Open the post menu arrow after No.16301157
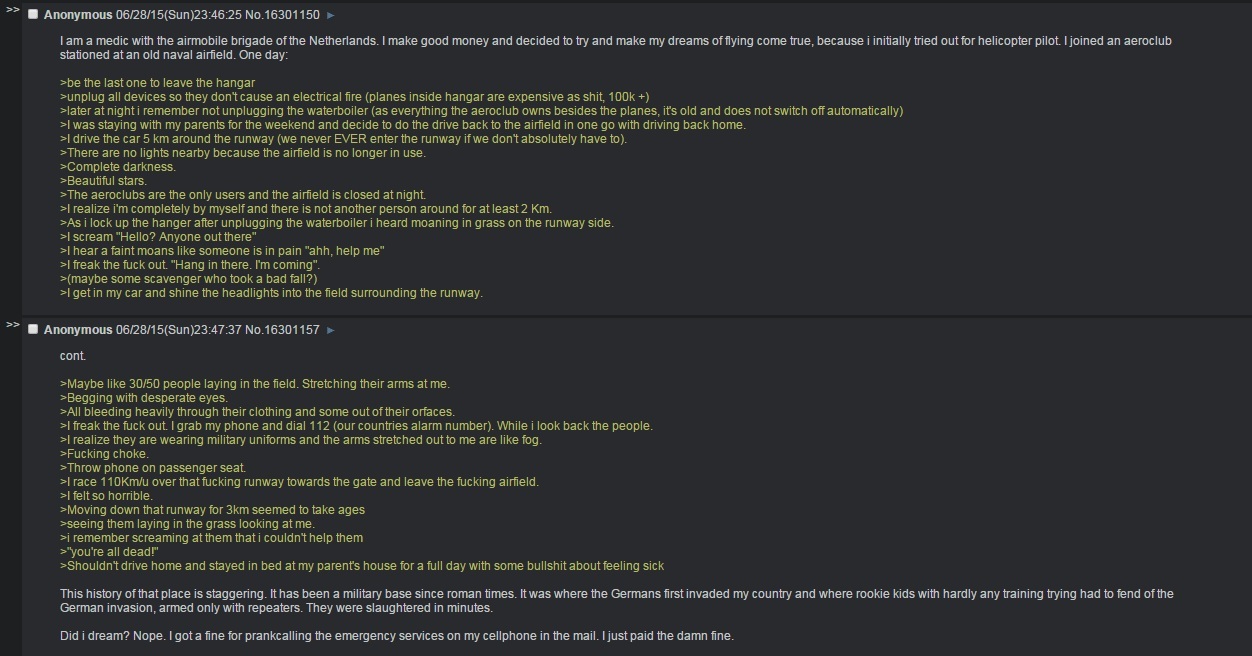The image size is (1252, 656). click(331, 330)
